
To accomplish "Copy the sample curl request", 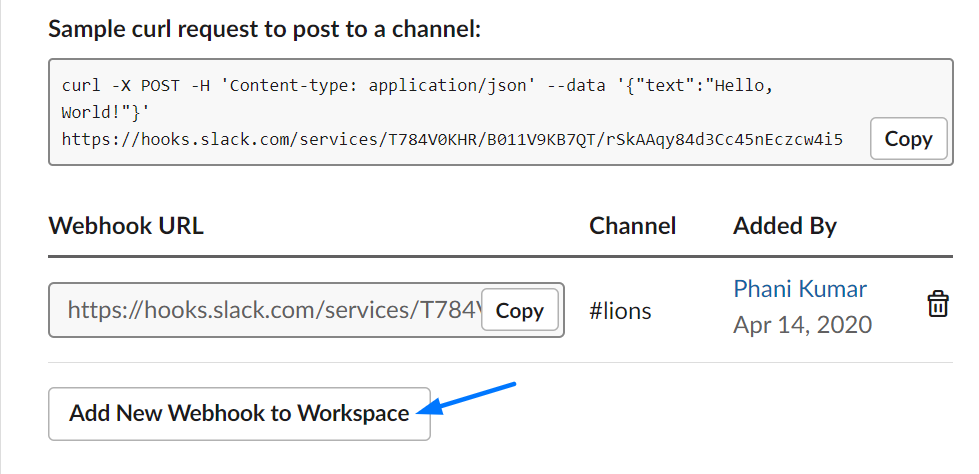I will tap(908, 139).
